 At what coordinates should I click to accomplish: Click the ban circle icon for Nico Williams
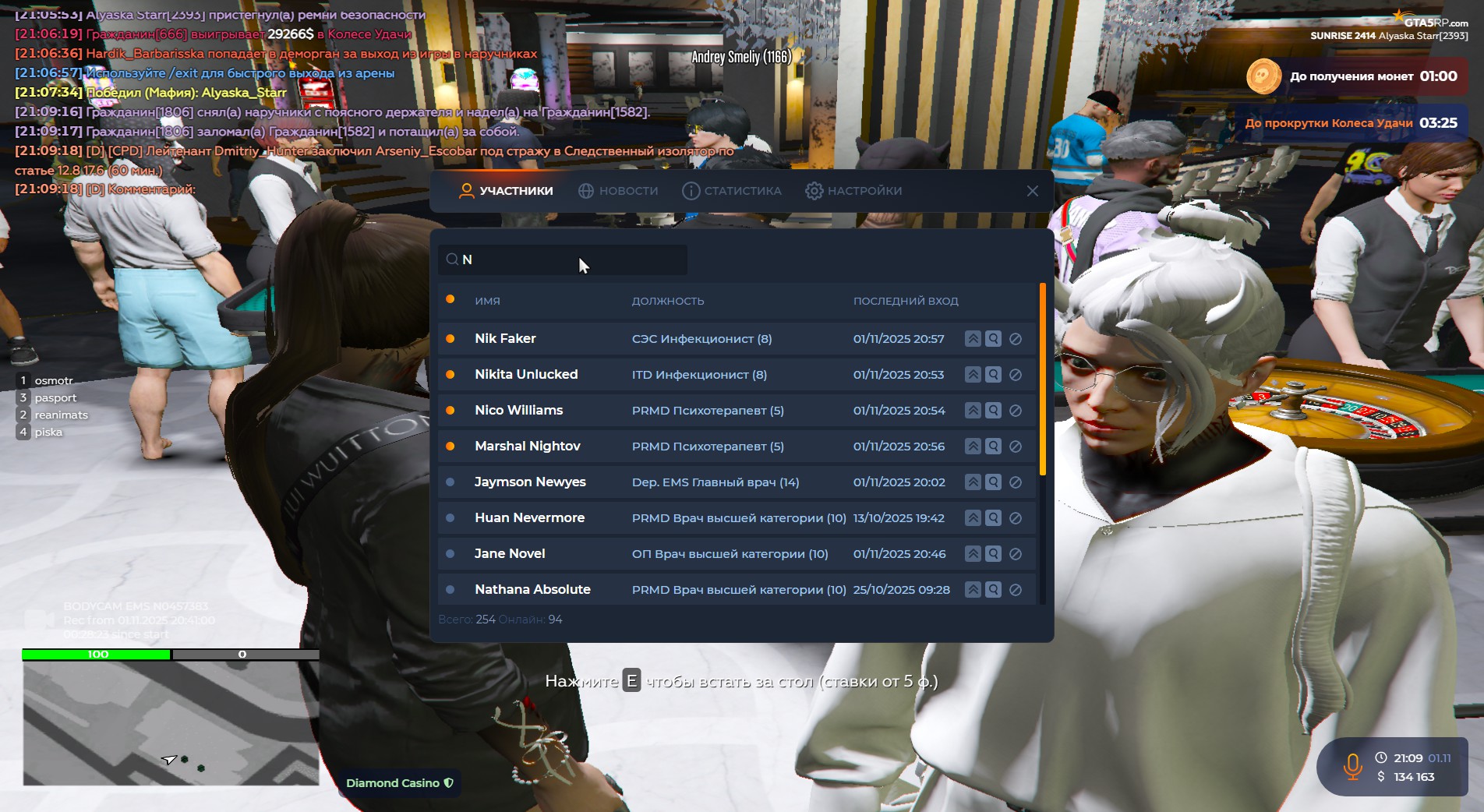pos(1016,411)
